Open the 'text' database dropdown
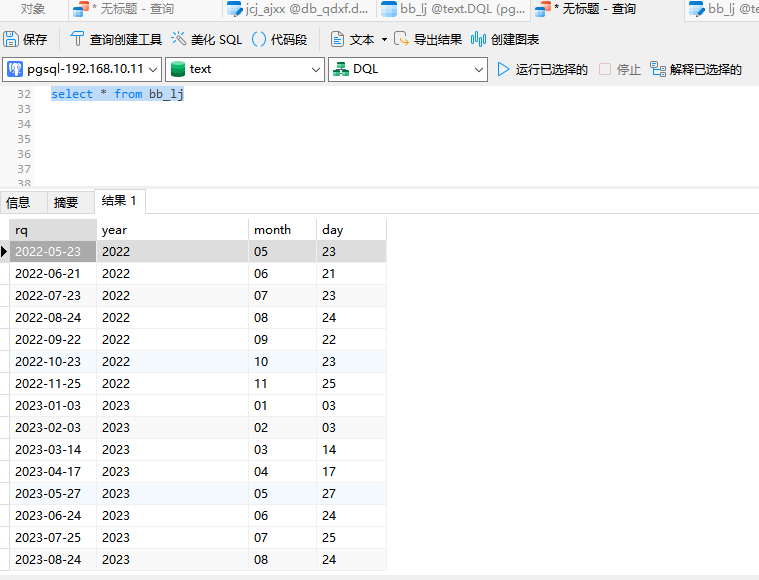Screen dimensions: 759x580 pyautogui.click(x=245, y=70)
